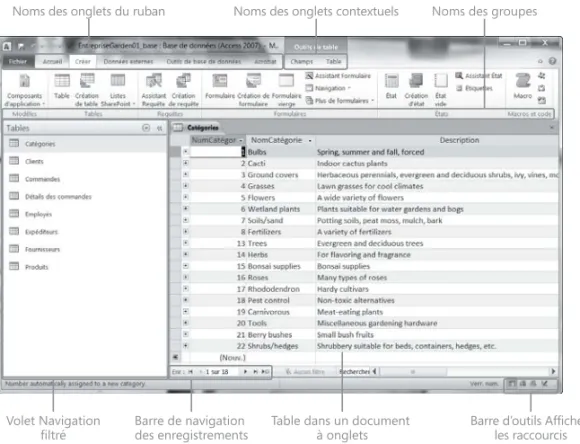580x444 pixels.
Task: Click the État report icon
Action: [391, 87]
